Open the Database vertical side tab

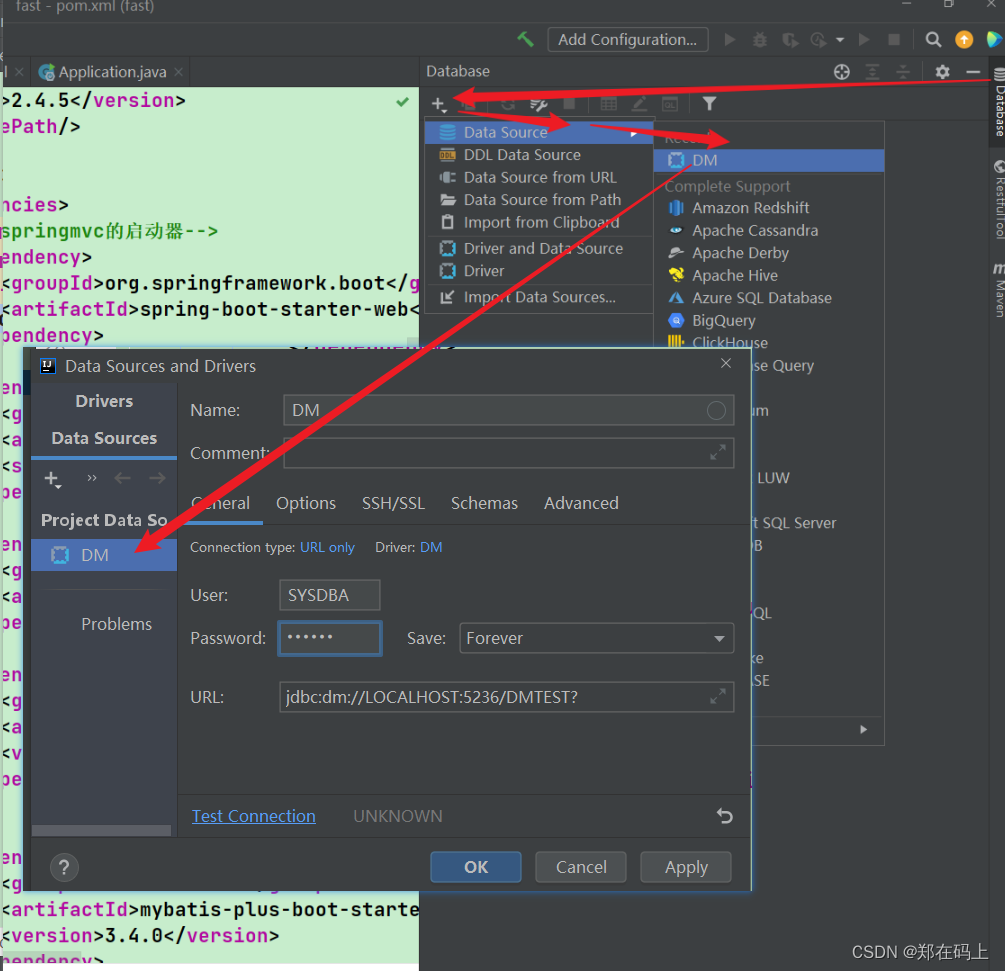click(x=999, y=103)
